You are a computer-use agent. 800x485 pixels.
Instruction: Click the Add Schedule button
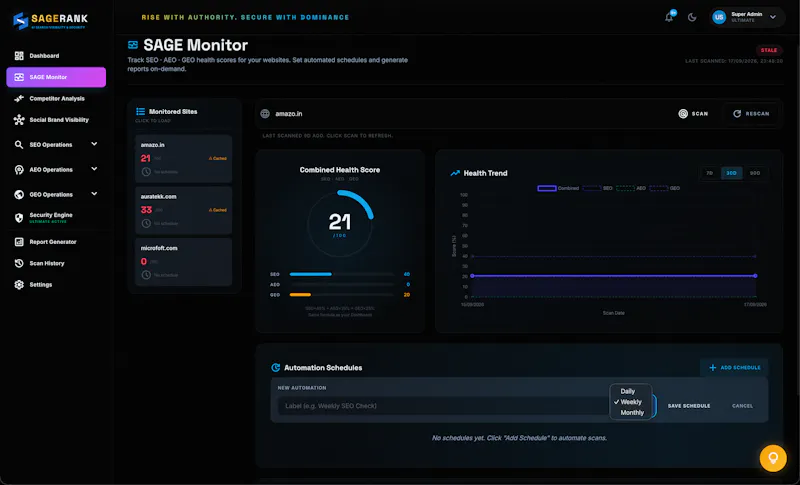pyautogui.click(x=735, y=368)
